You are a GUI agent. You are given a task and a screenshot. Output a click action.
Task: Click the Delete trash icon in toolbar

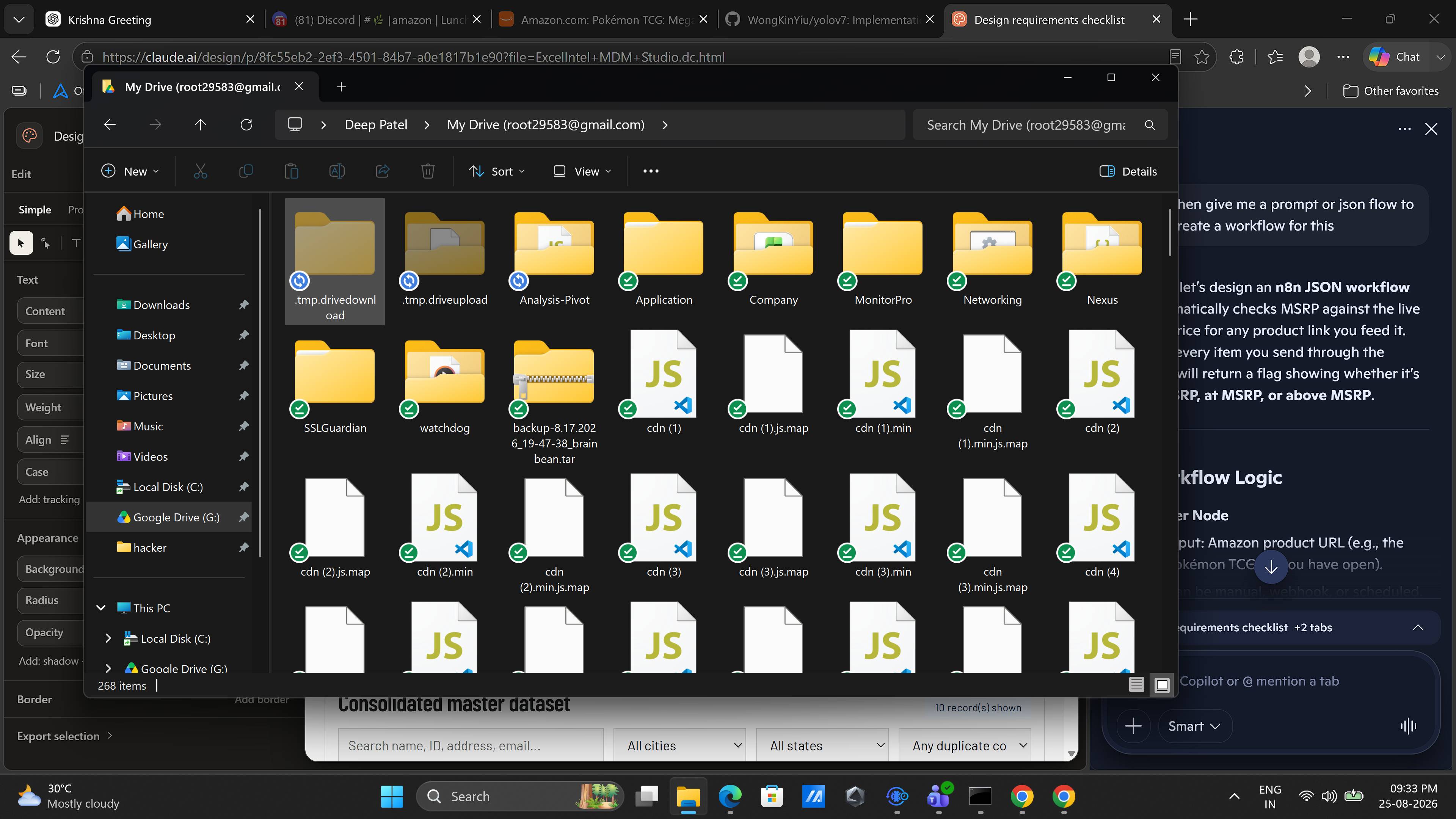(x=428, y=171)
